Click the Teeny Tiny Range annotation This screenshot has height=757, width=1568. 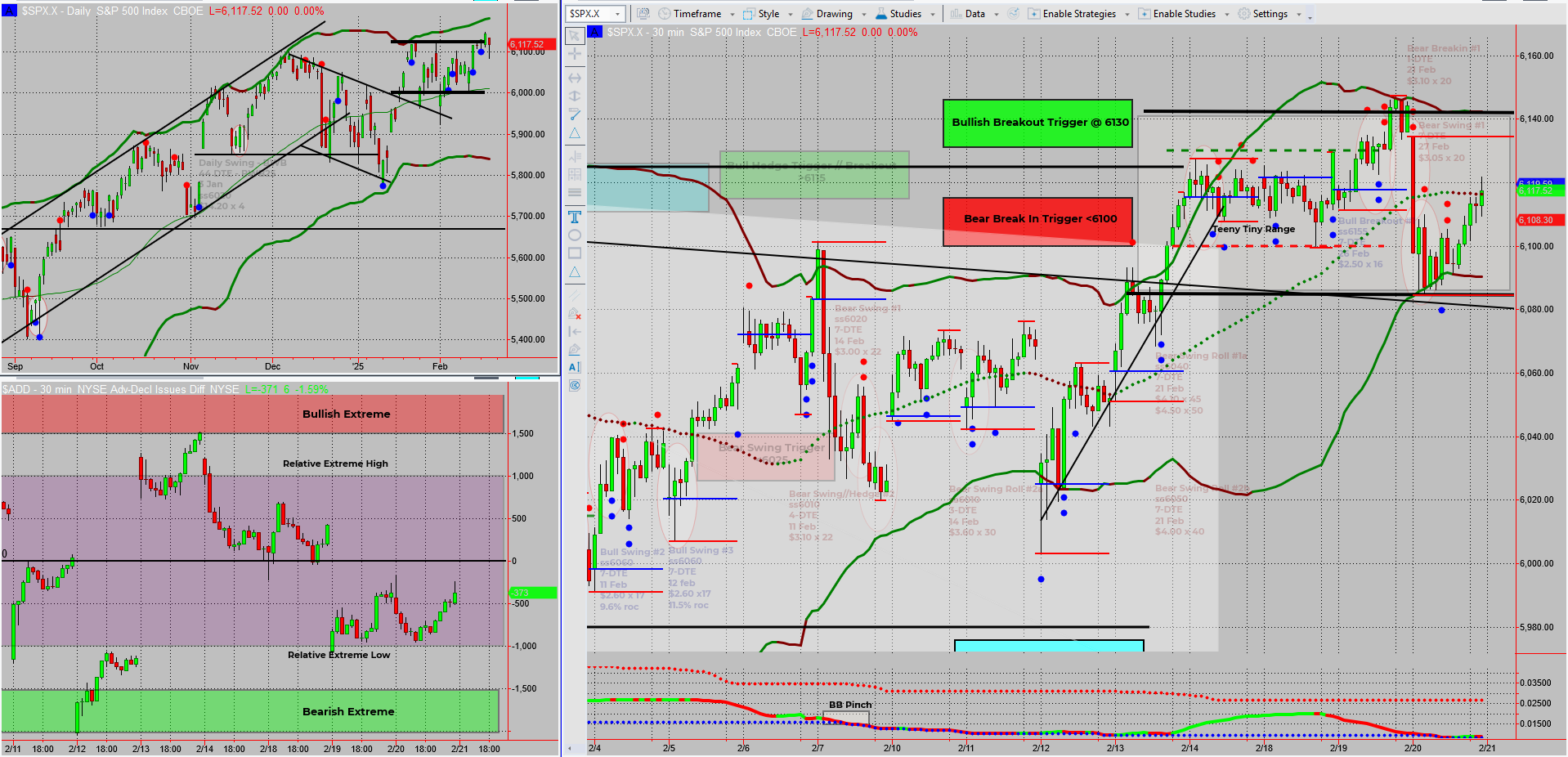1253,229
